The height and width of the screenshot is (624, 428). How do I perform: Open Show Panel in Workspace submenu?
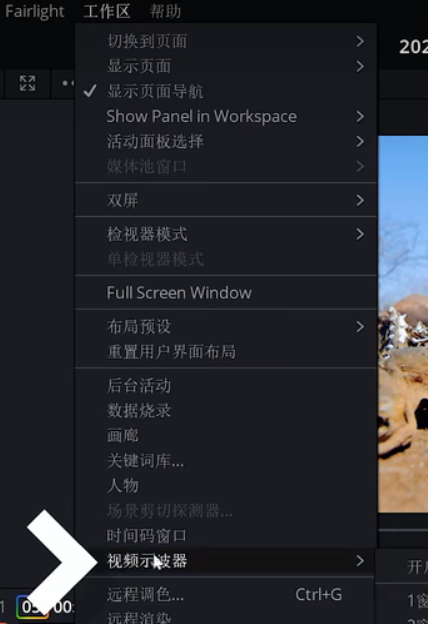pyautogui.click(x=226, y=117)
